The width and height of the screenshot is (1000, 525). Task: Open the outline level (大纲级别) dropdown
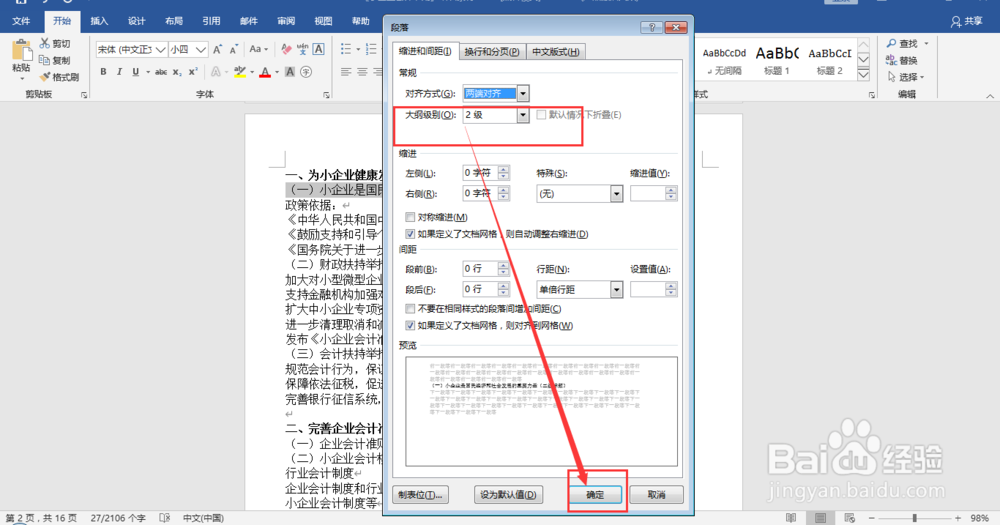[x=522, y=115]
